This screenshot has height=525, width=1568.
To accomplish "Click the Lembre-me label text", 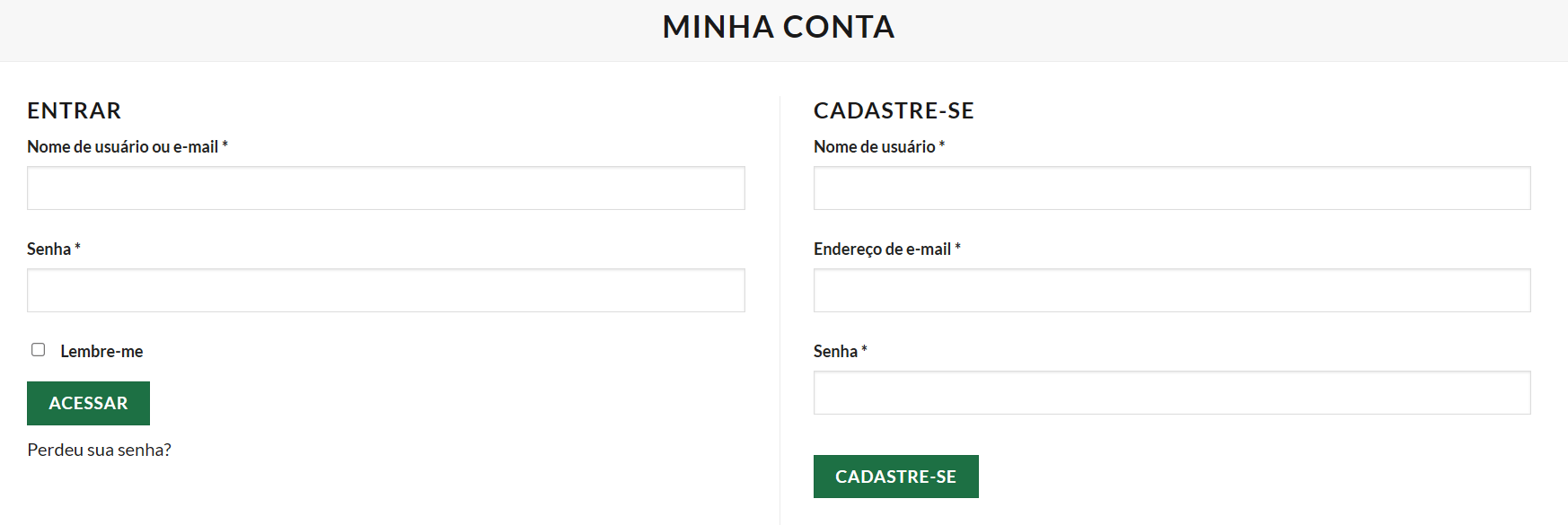I will click(x=101, y=352).
